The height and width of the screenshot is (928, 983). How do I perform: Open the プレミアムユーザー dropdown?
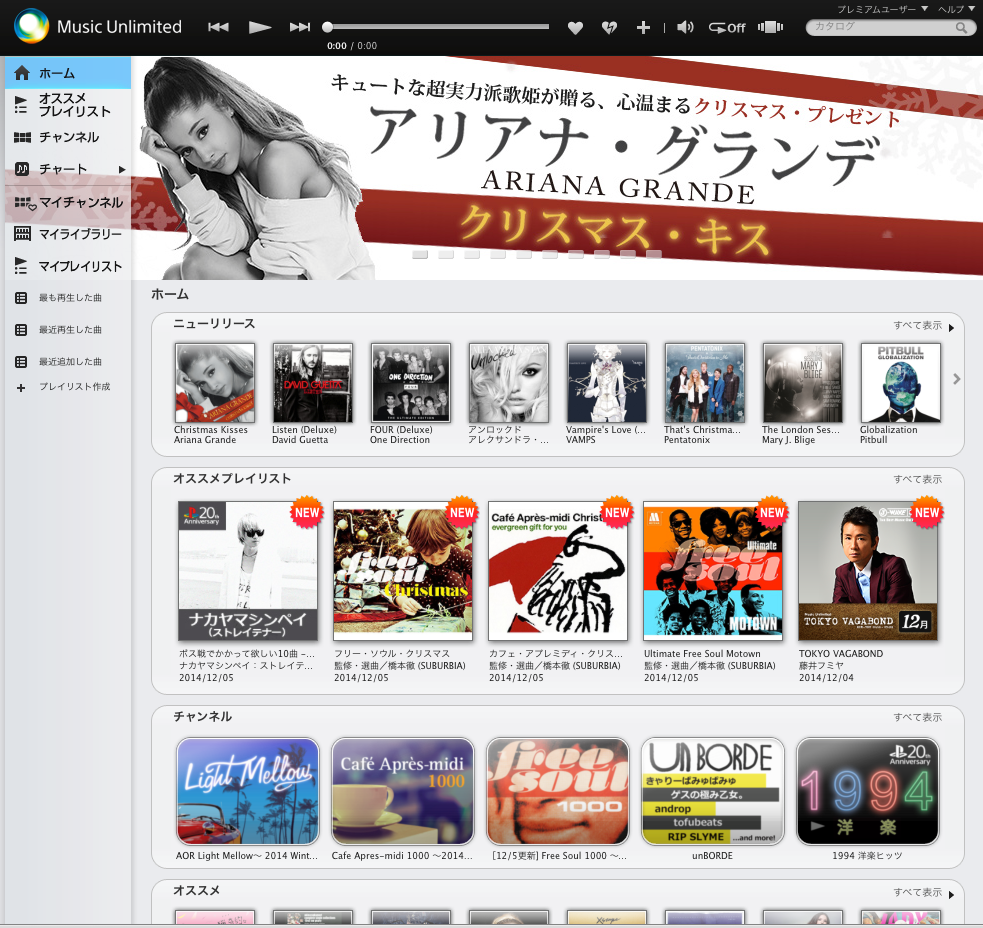(x=882, y=9)
